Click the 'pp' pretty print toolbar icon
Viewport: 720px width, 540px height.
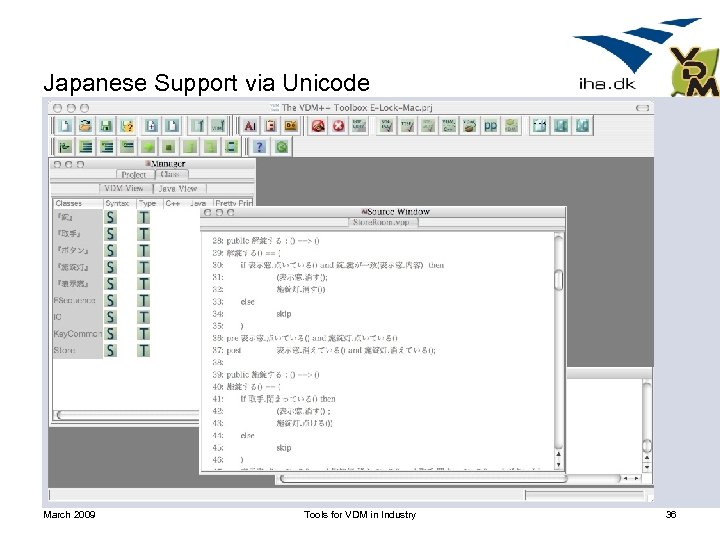[490, 125]
